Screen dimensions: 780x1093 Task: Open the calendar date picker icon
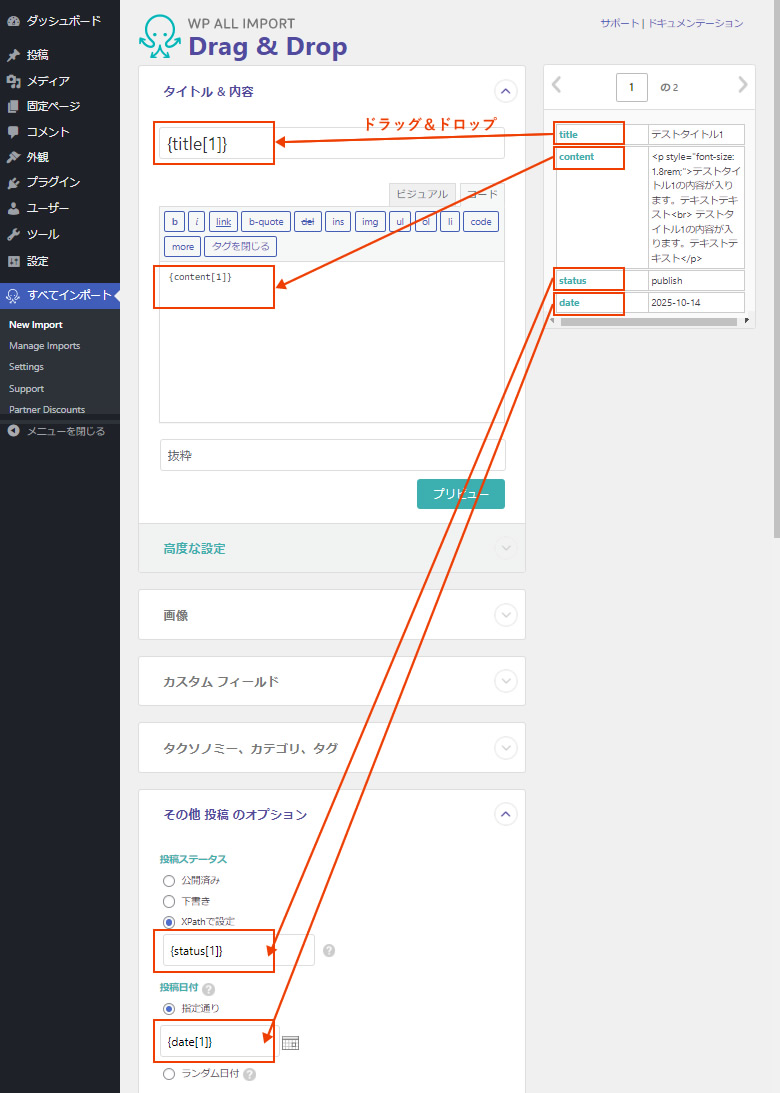pos(291,1043)
